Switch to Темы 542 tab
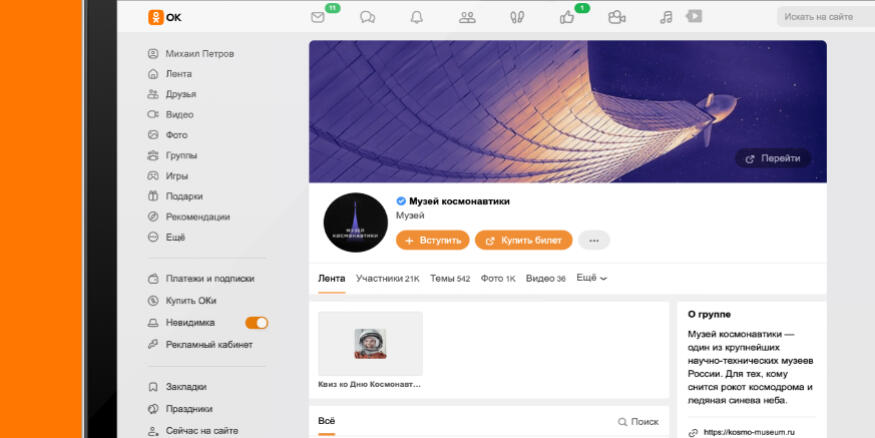Screen dimensions: 875x438 [x=450, y=278]
